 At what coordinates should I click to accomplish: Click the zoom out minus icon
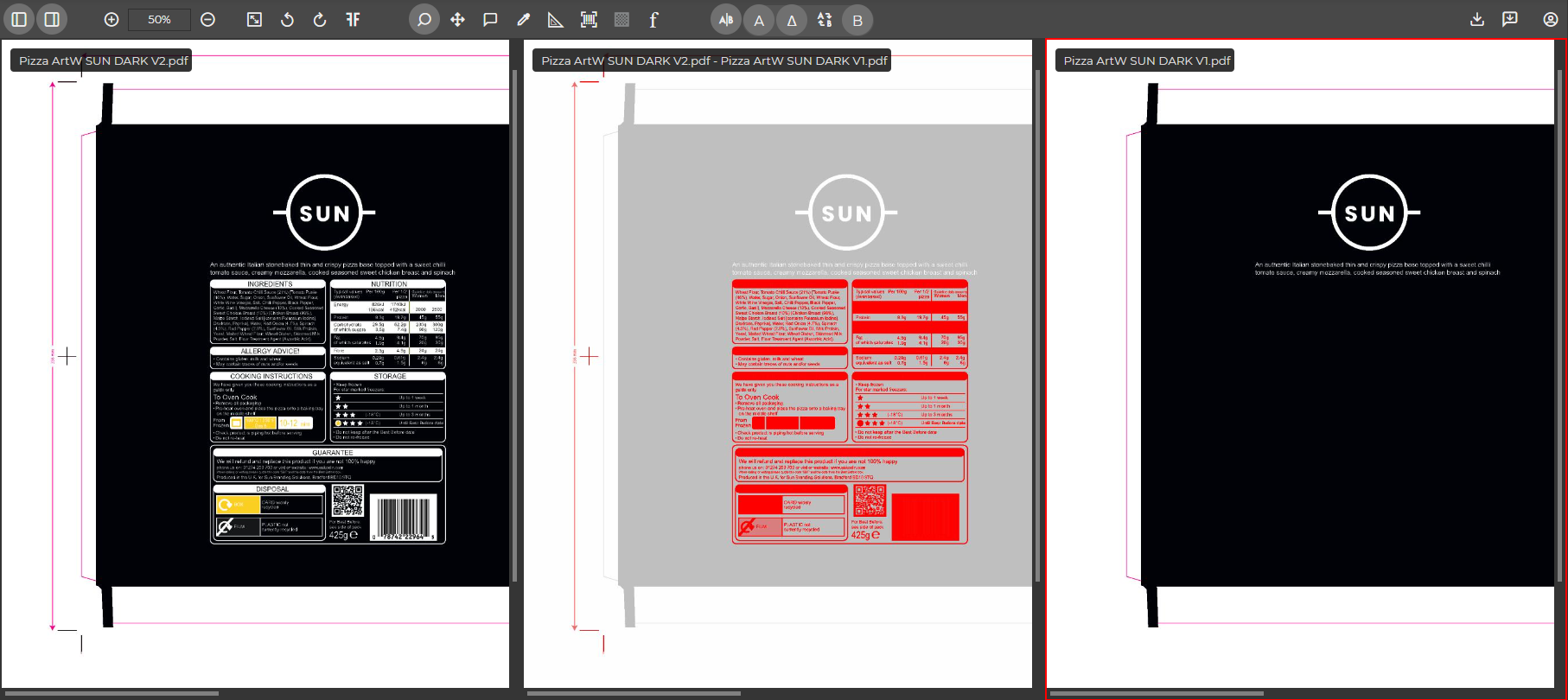[x=207, y=19]
